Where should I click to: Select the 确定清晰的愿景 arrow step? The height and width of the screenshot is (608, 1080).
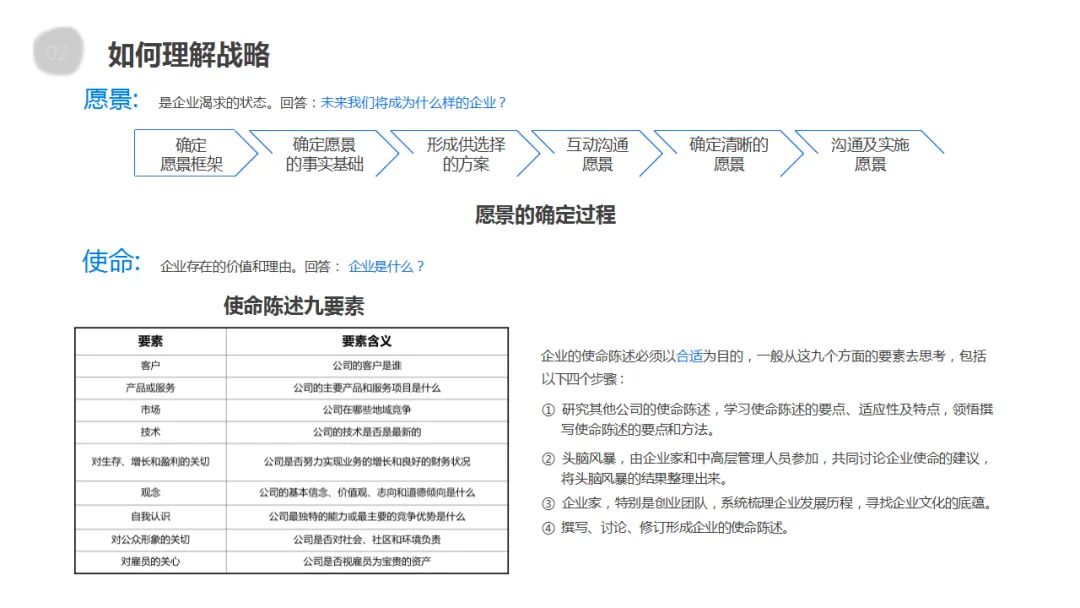(x=729, y=154)
